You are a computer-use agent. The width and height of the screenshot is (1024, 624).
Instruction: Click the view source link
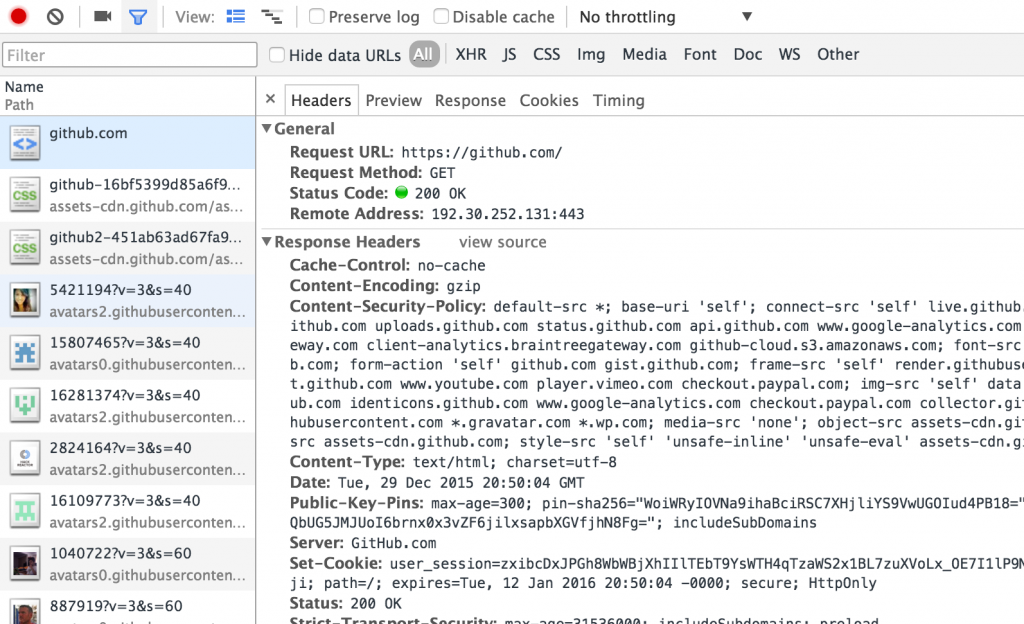point(503,242)
